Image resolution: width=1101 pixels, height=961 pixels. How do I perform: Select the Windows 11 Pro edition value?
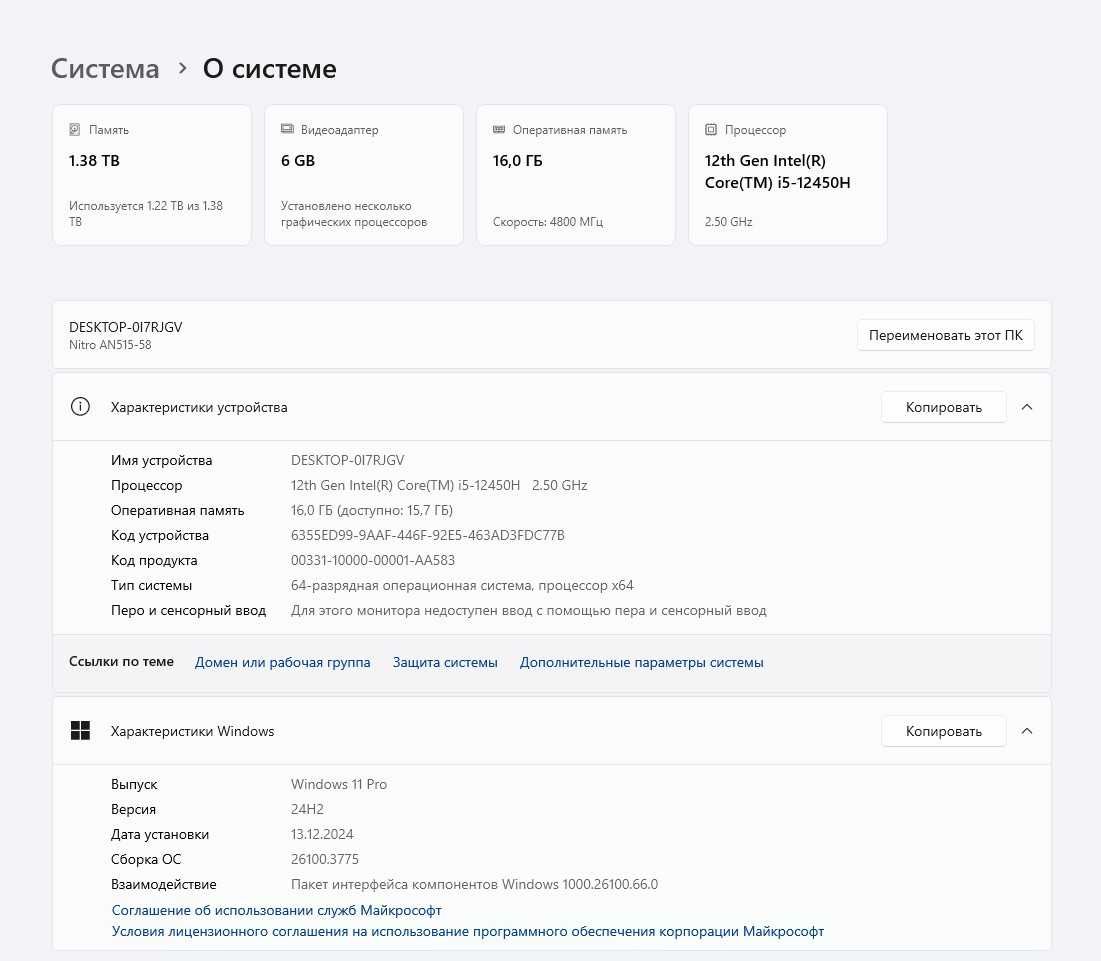338,784
